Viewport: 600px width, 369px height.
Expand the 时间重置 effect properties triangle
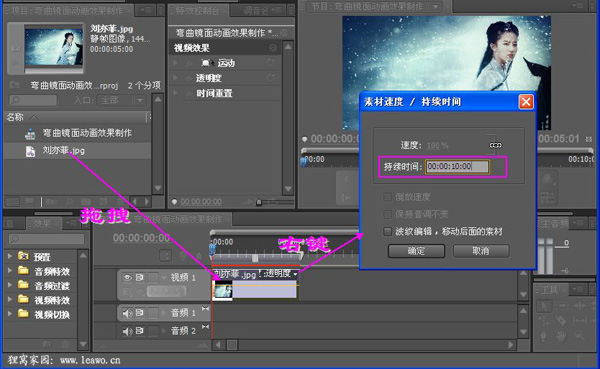click(x=176, y=93)
